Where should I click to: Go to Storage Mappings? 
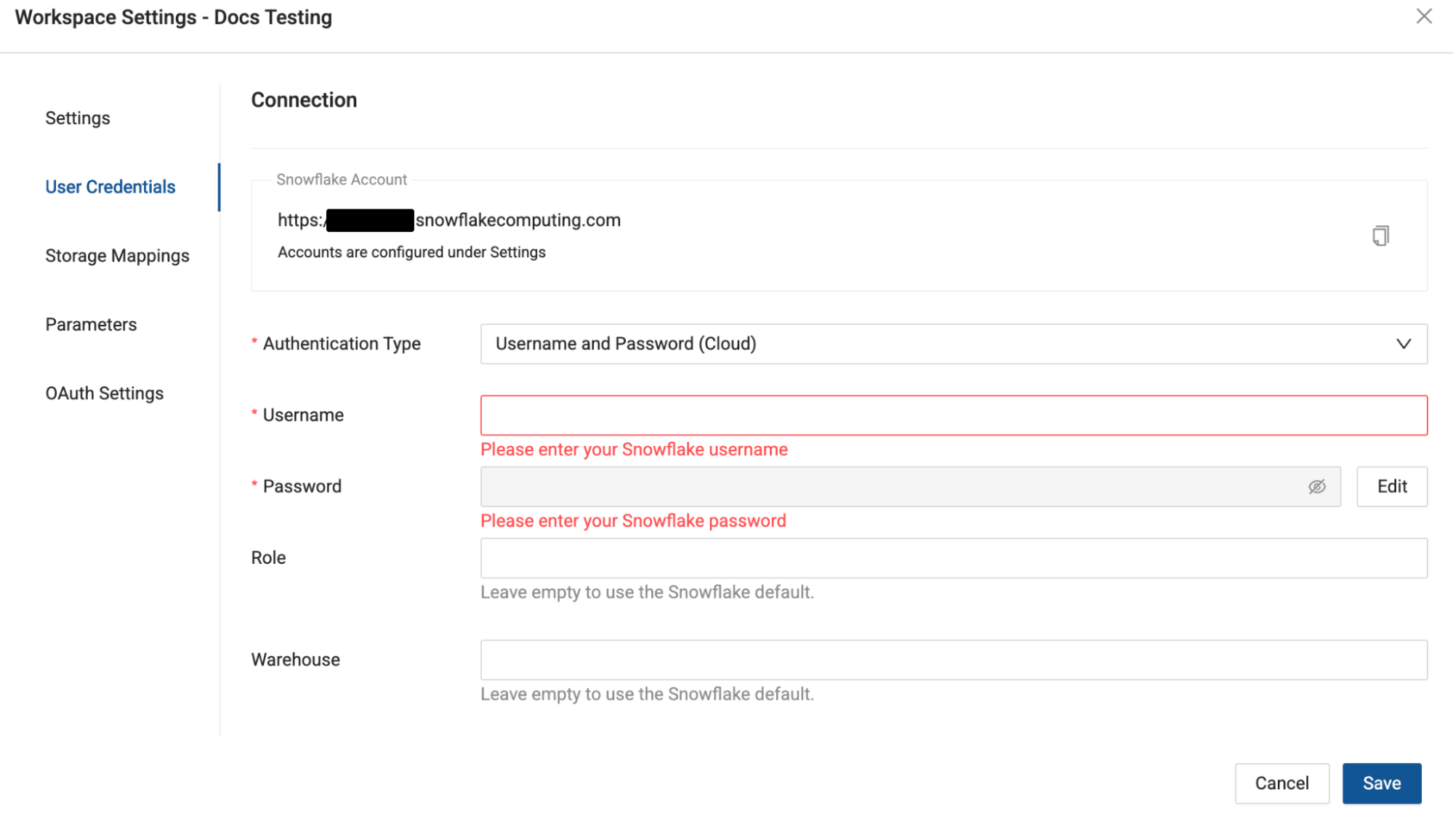(117, 255)
